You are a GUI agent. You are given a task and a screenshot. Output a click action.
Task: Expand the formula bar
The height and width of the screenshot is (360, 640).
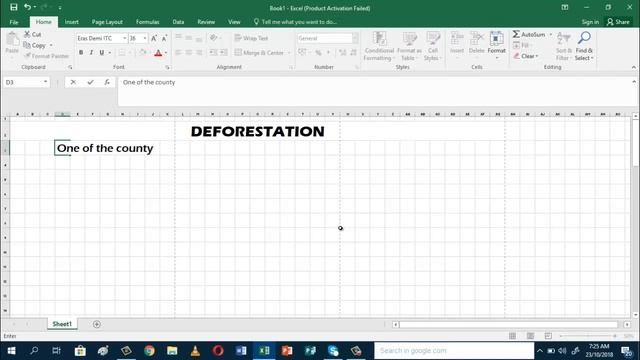[x=634, y=82]
